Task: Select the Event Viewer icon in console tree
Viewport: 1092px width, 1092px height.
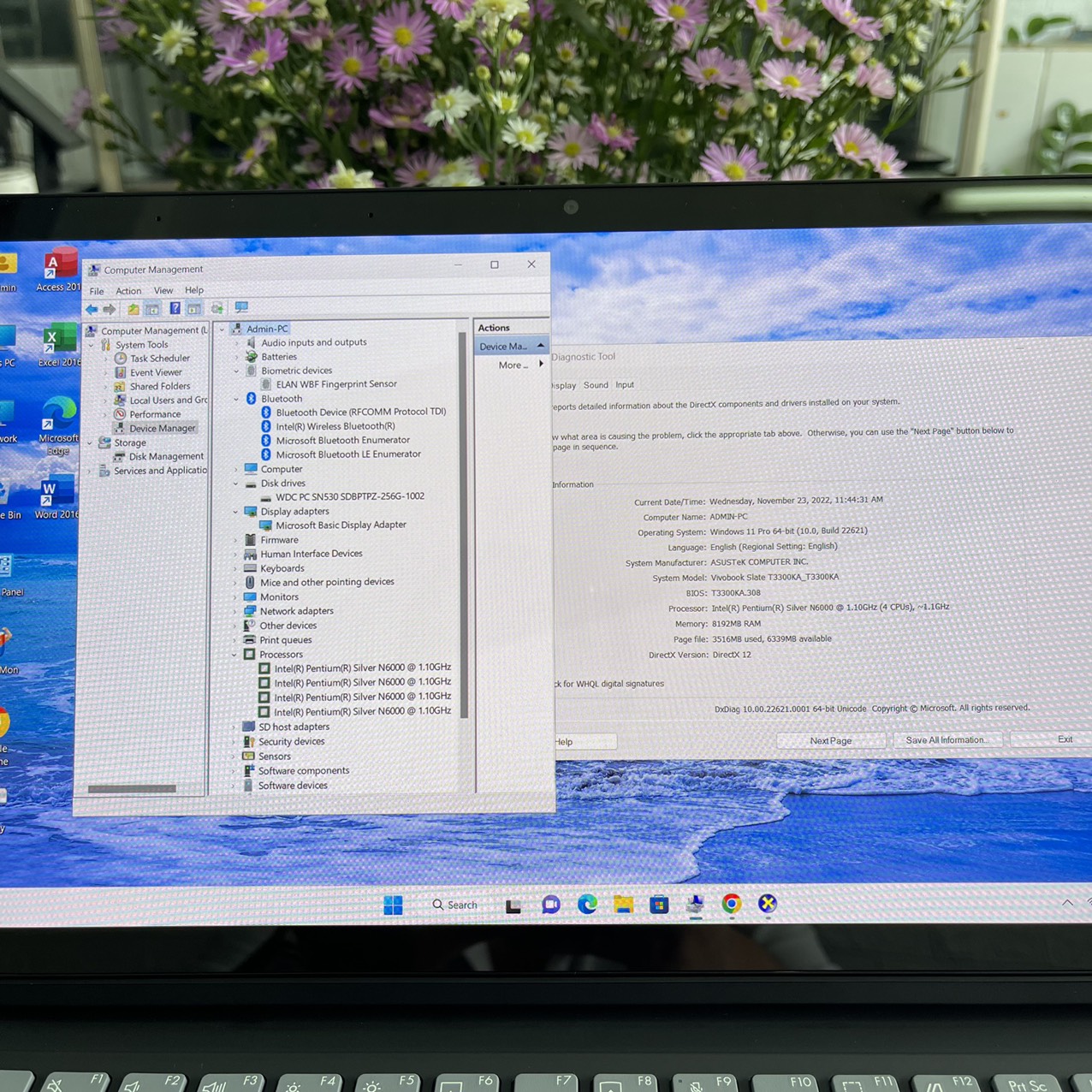Action: click(x=121, y=372)
